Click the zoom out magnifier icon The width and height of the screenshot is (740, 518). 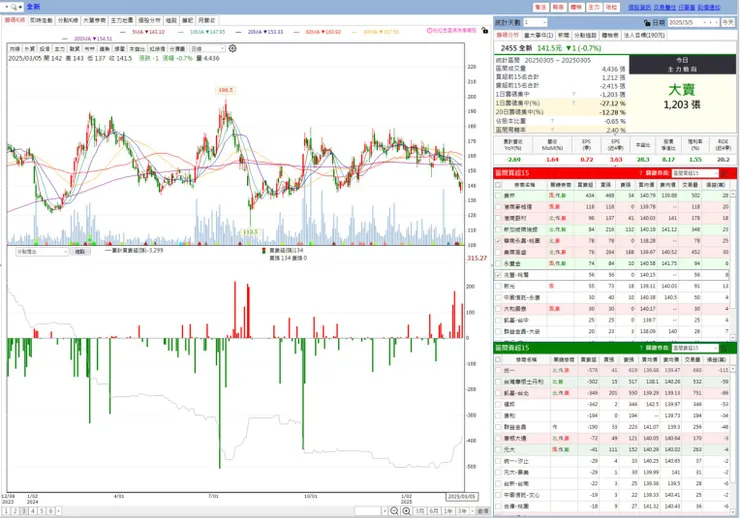coord(394,511)
